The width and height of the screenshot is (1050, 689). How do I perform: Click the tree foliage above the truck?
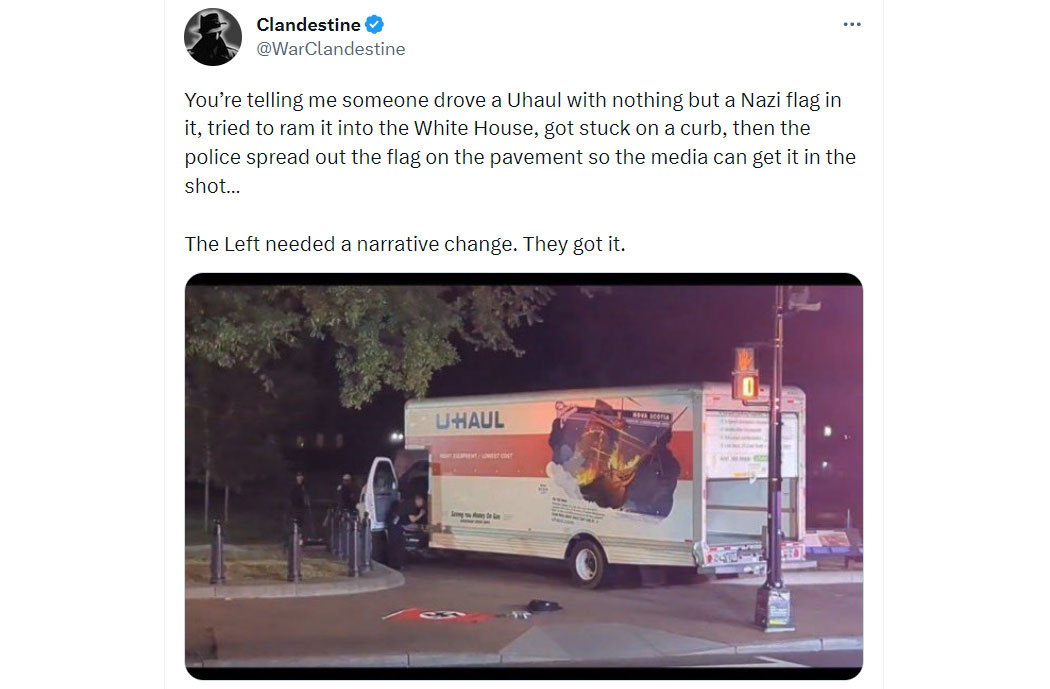click(x=362, y=335)
